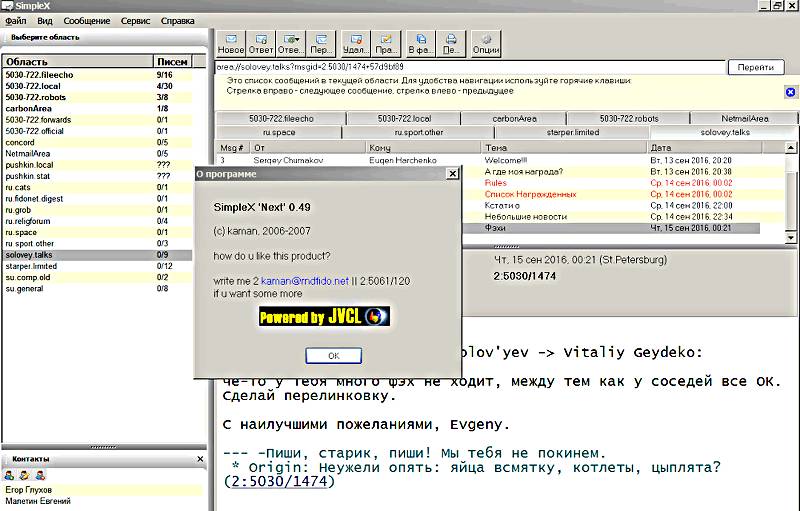Click the area URL address field
Viewport: 800px width, 511px height.
pos(470,67)
